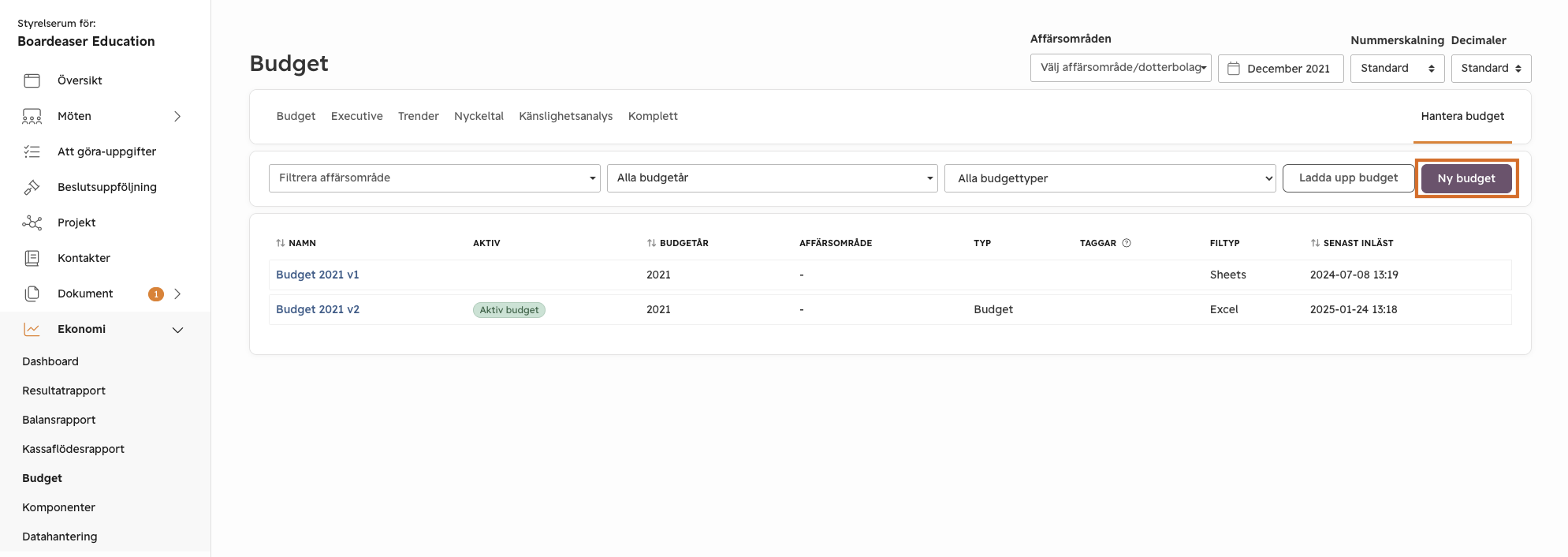This screenshot has height=557, width=1568.
Task: Click the Excel file type cell
Action: click(1223, 309)
